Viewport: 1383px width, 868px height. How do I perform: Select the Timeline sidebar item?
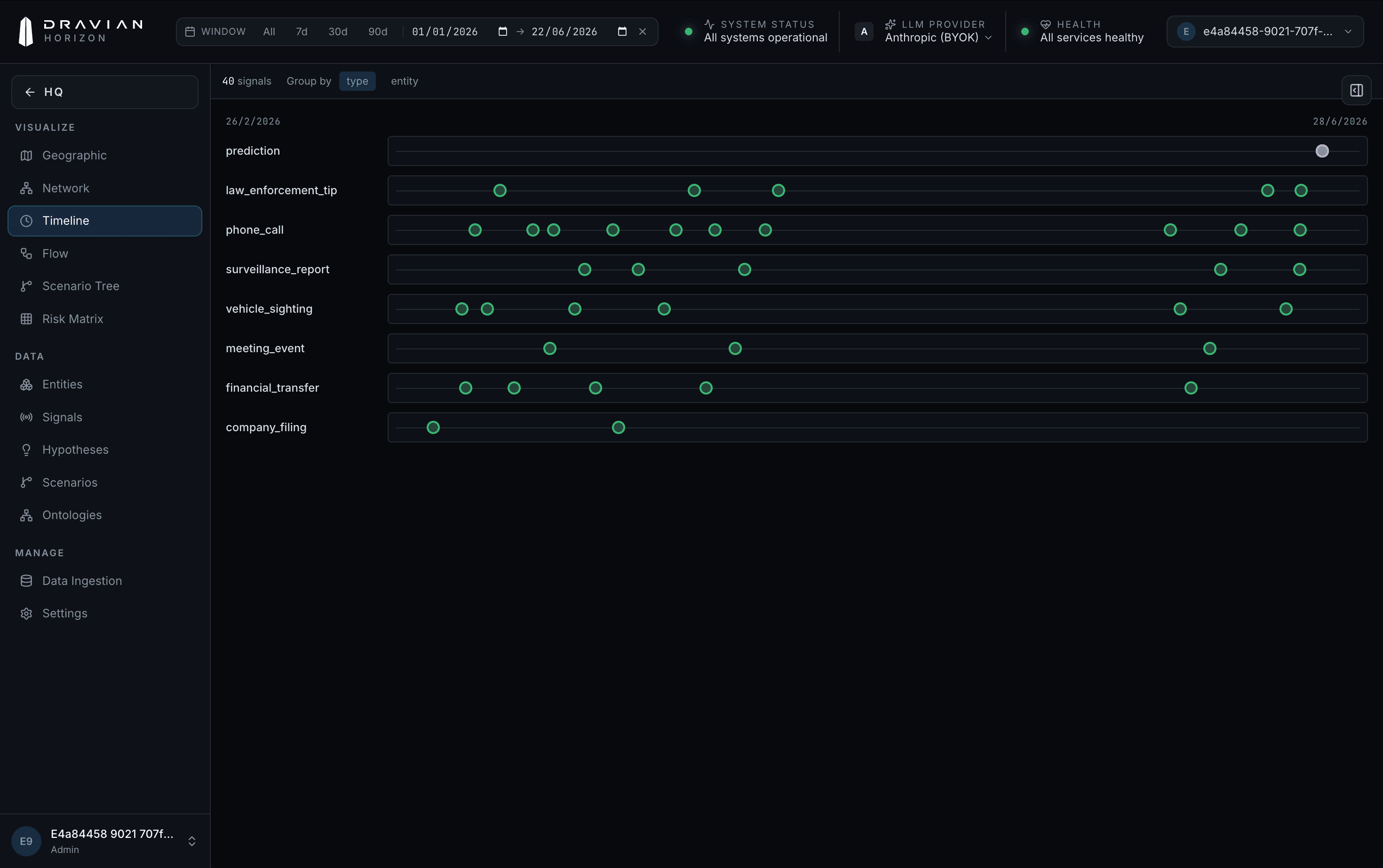click(x=104, y=221)
